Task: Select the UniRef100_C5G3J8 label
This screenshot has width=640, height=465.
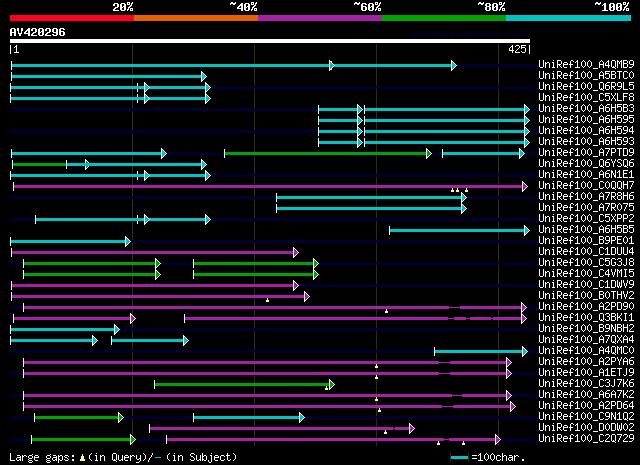Action: (x=586, y=263)
